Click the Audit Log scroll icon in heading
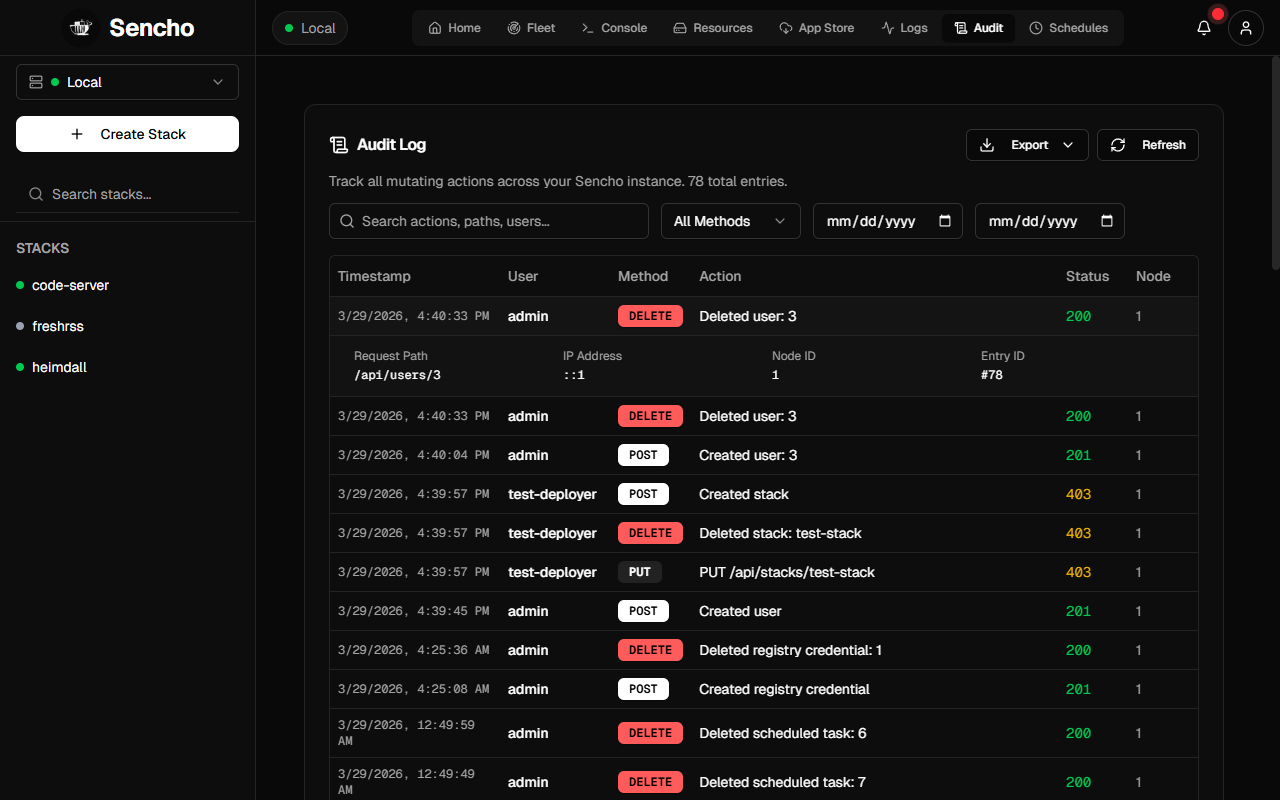Screen dimensions: 1280x800 tap(339, 145)
